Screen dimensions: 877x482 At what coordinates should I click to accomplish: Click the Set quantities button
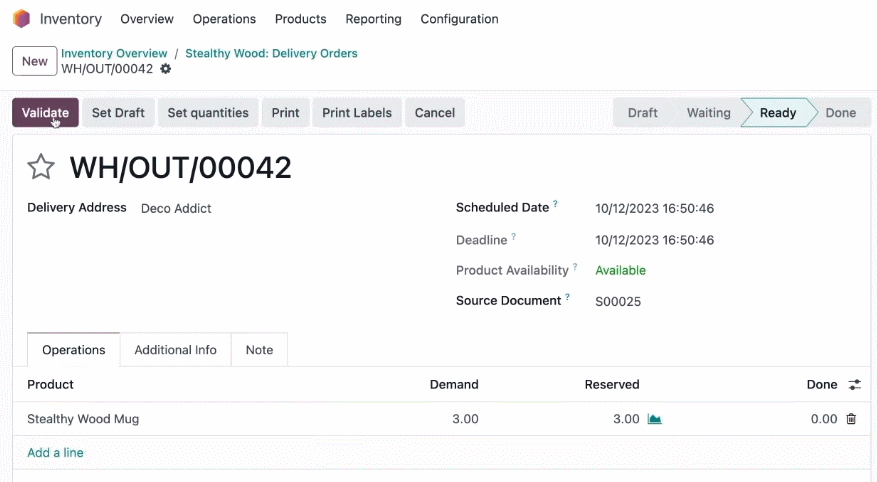(208, 112)
